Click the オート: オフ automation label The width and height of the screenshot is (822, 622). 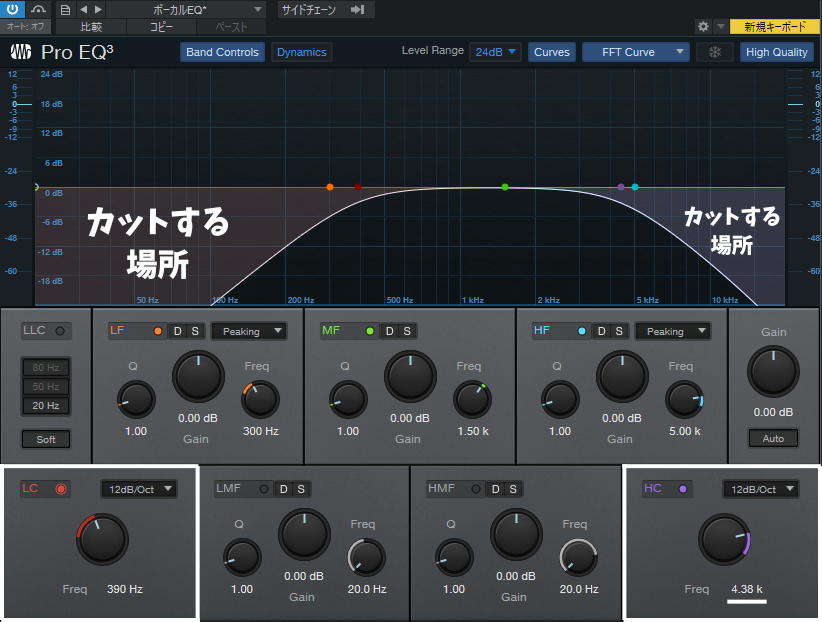point(25,26)
